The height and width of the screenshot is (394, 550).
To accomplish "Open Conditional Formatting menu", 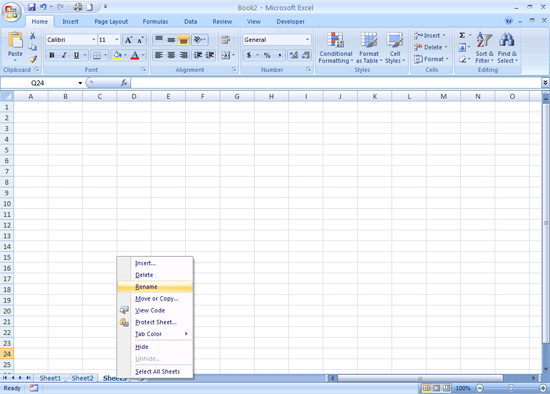I will click(336, 48).
